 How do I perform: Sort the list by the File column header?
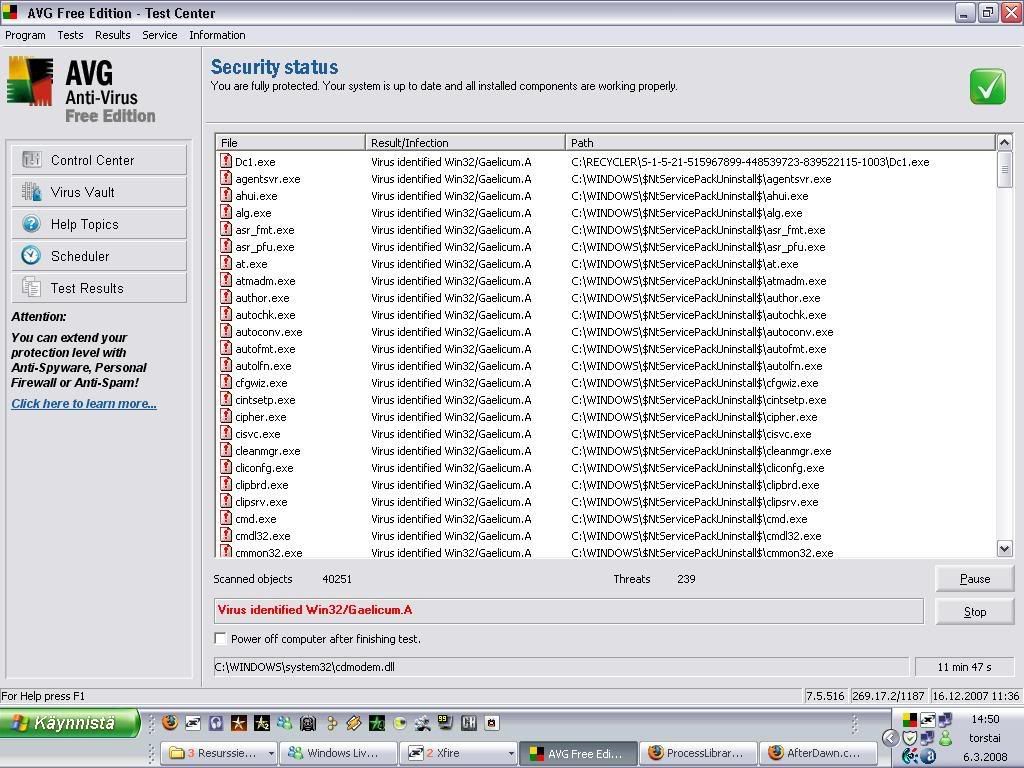pyautogui.click(x=290, y=142)
